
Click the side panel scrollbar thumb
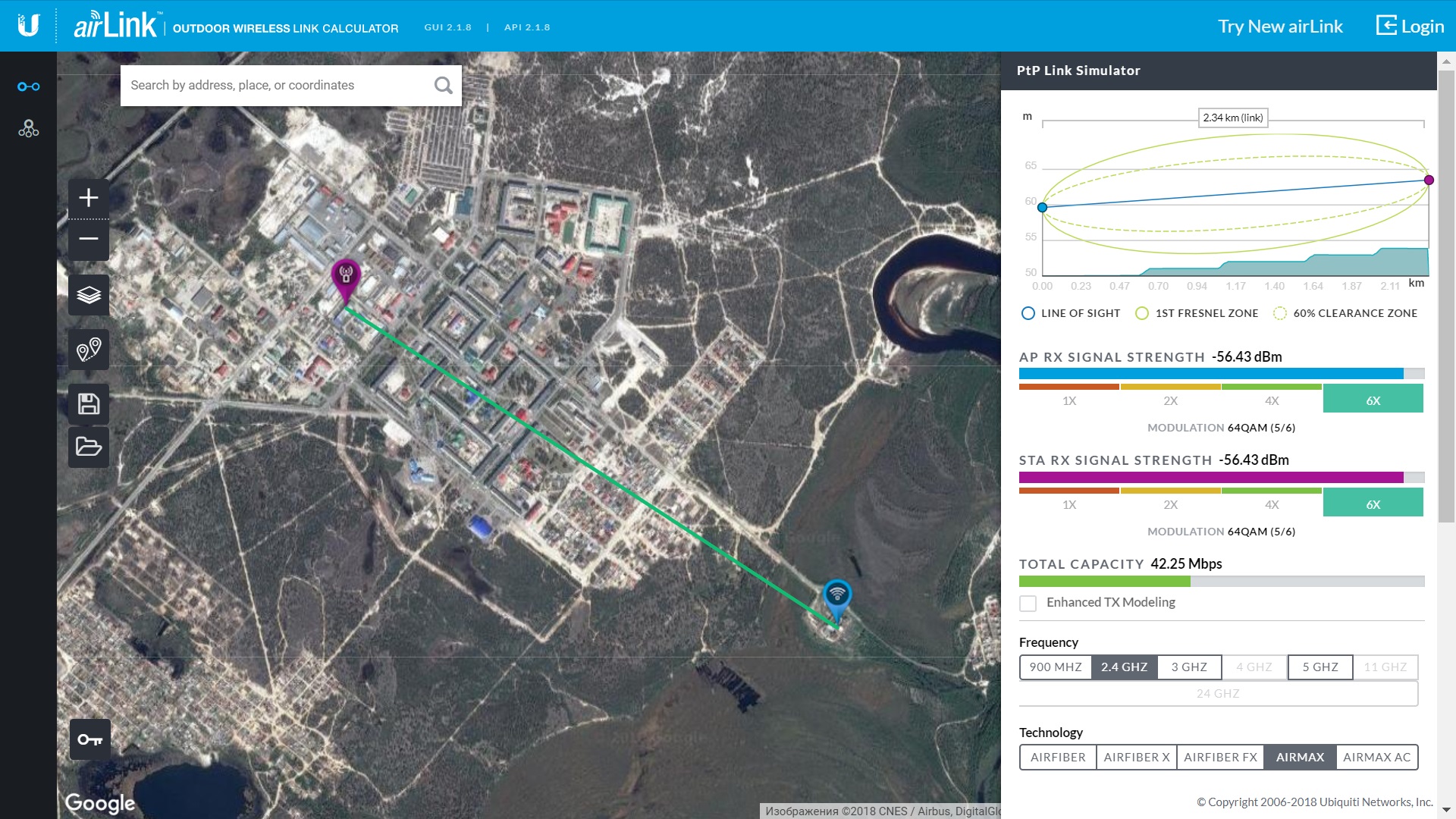1447,296
